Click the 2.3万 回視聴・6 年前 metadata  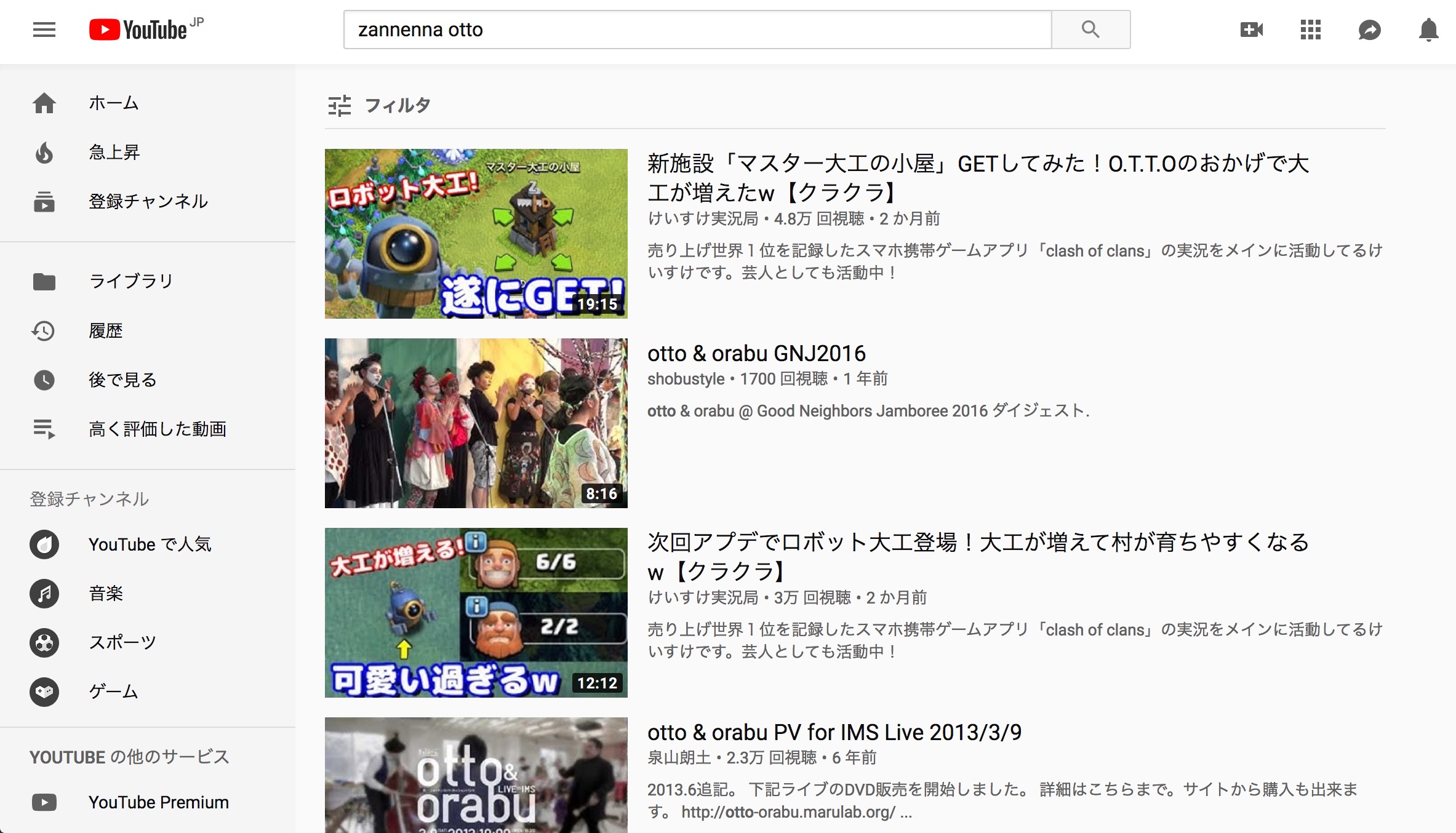(x=801, y=758)
